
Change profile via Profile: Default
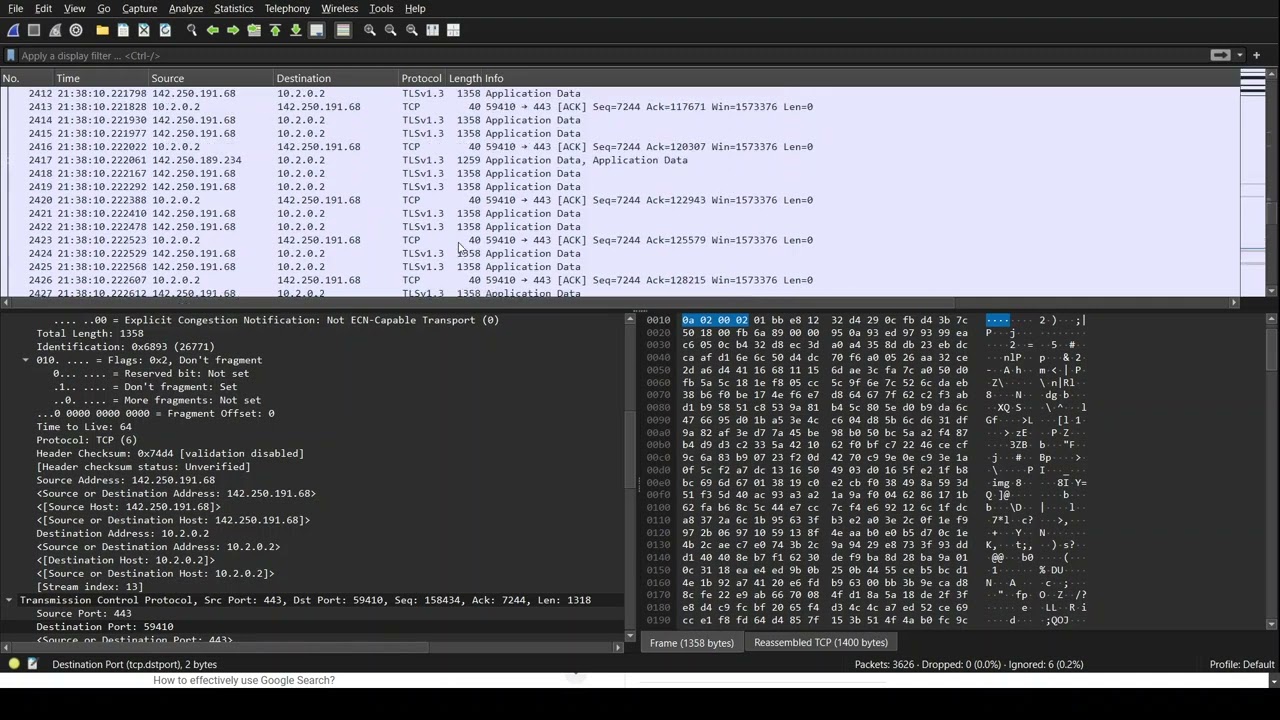click(1242, 664)
